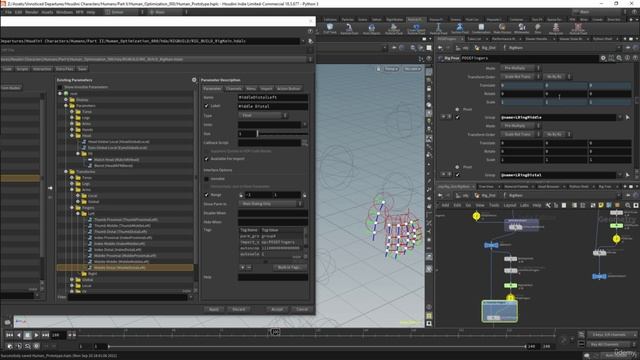Click the arrow to add parameter to the list
Viewport: 640px width, 360px height.
click(x=50, y=188)
